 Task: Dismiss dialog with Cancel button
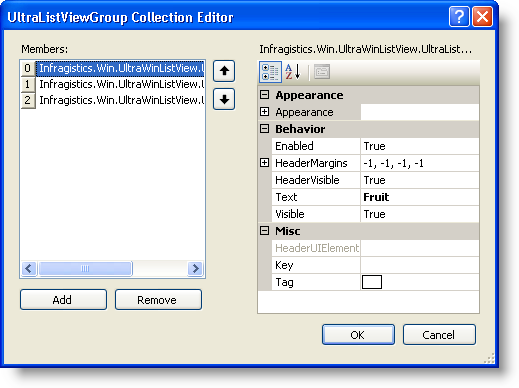pyautogui.click(x=439, y=335)
